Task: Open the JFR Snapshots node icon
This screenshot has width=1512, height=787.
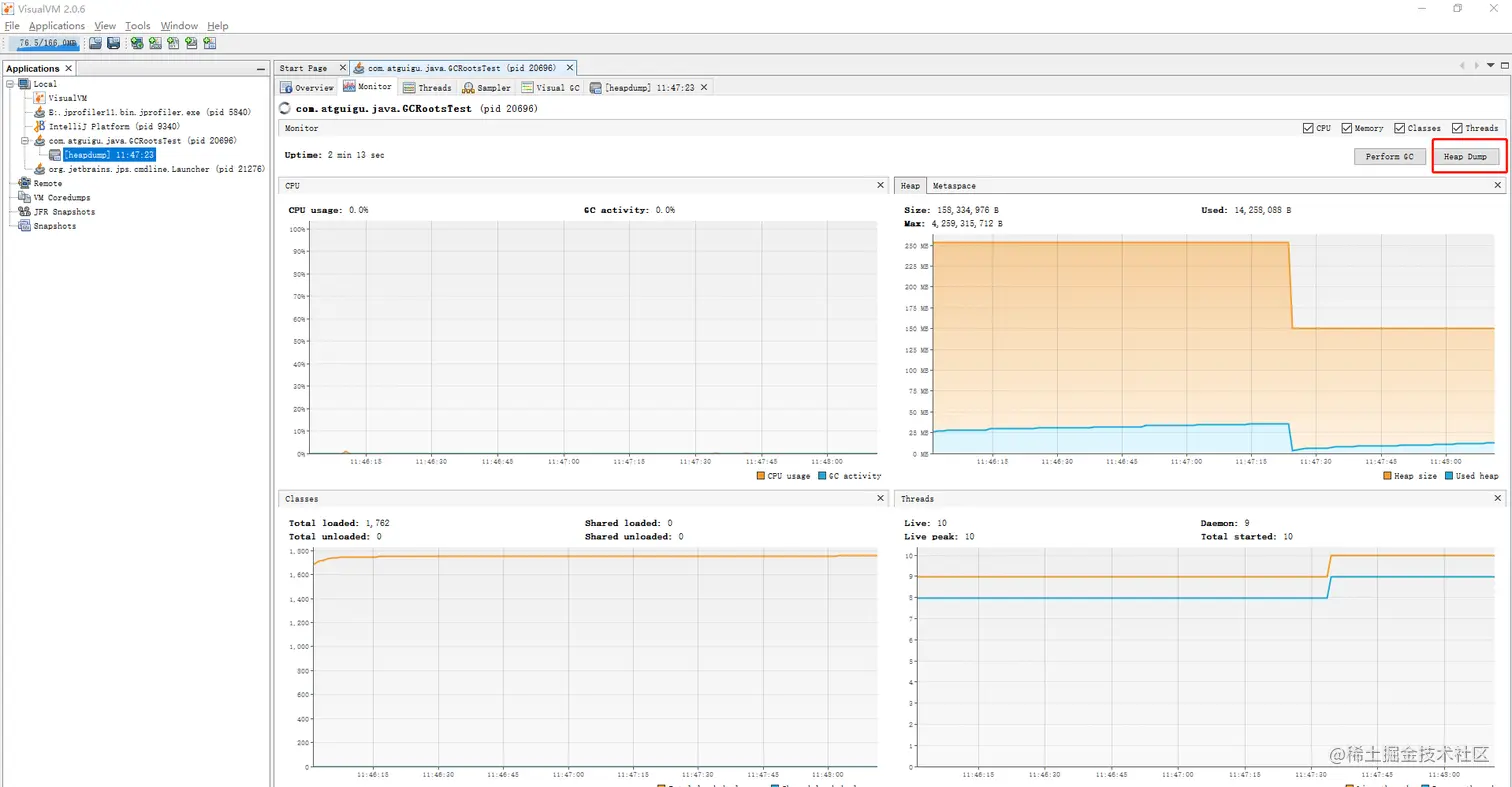Action: [25, 212]
